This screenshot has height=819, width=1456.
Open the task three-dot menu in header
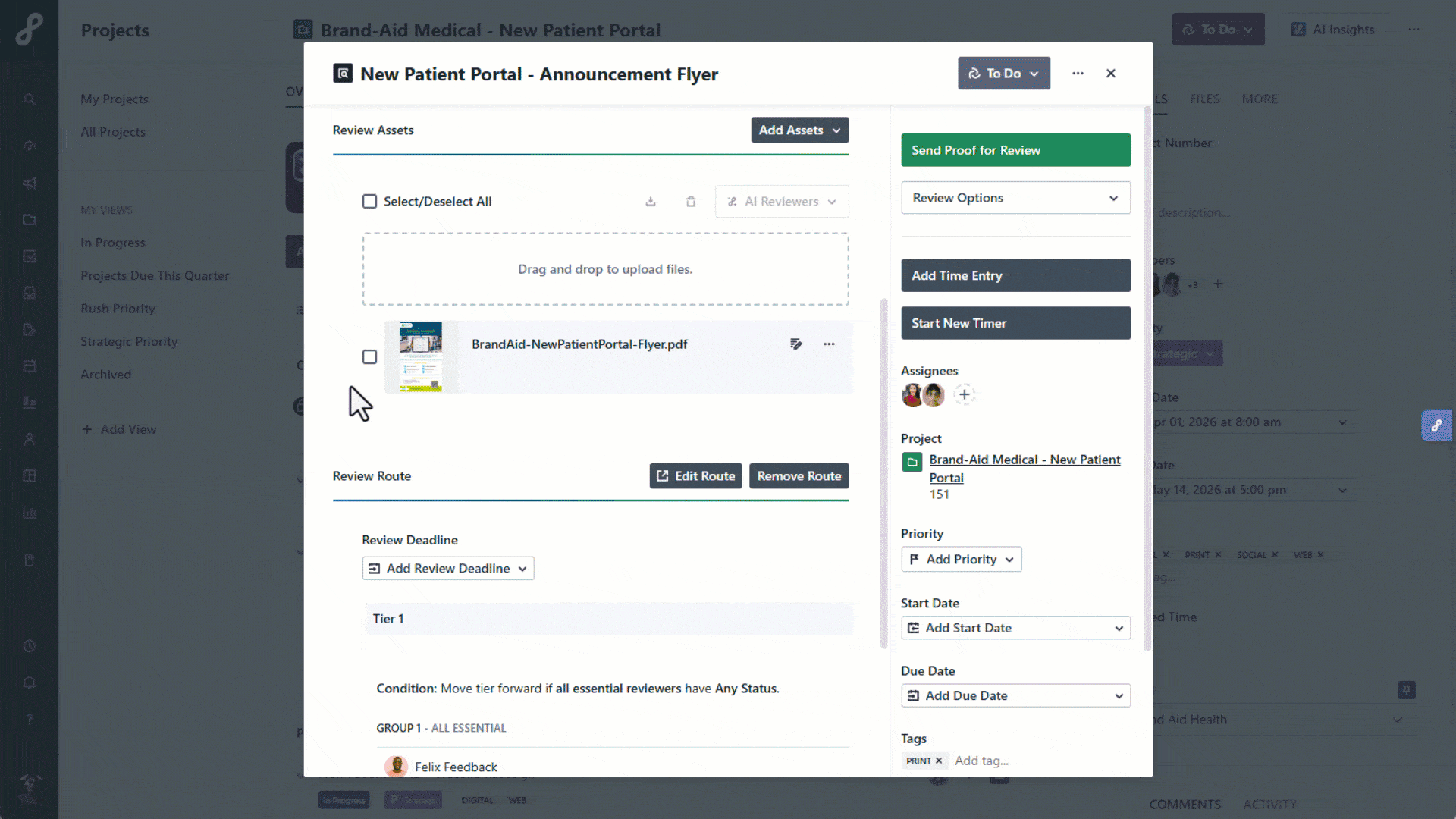tap(1078, 74)
